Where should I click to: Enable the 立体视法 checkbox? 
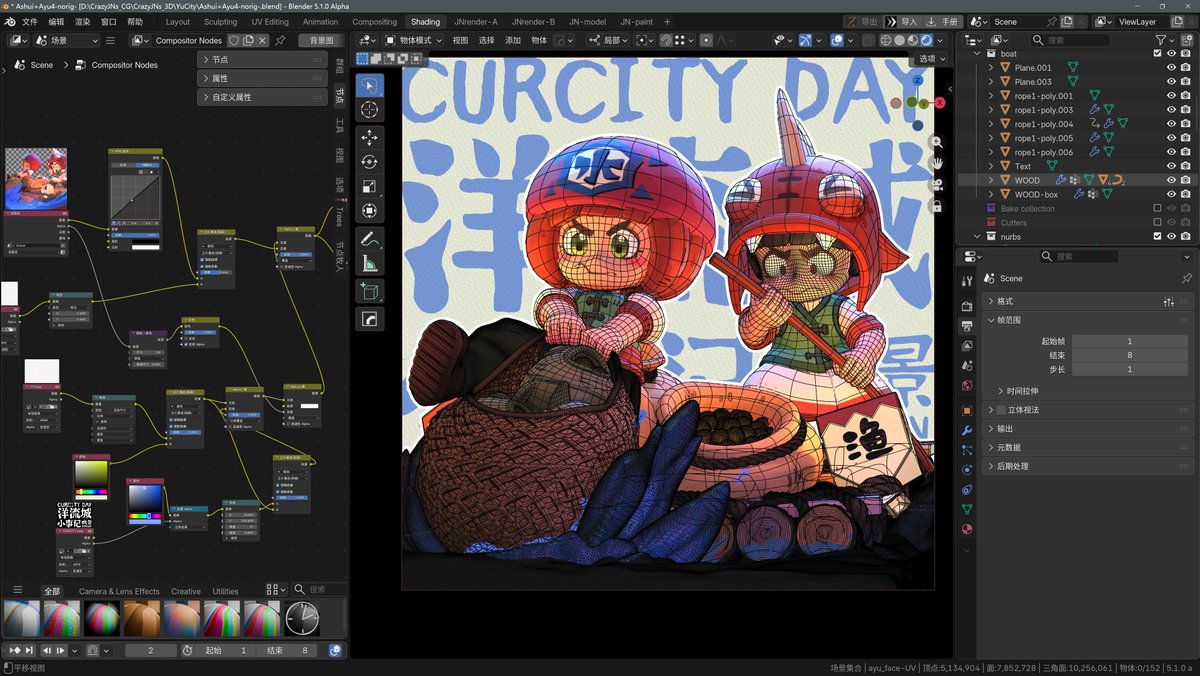999,410
